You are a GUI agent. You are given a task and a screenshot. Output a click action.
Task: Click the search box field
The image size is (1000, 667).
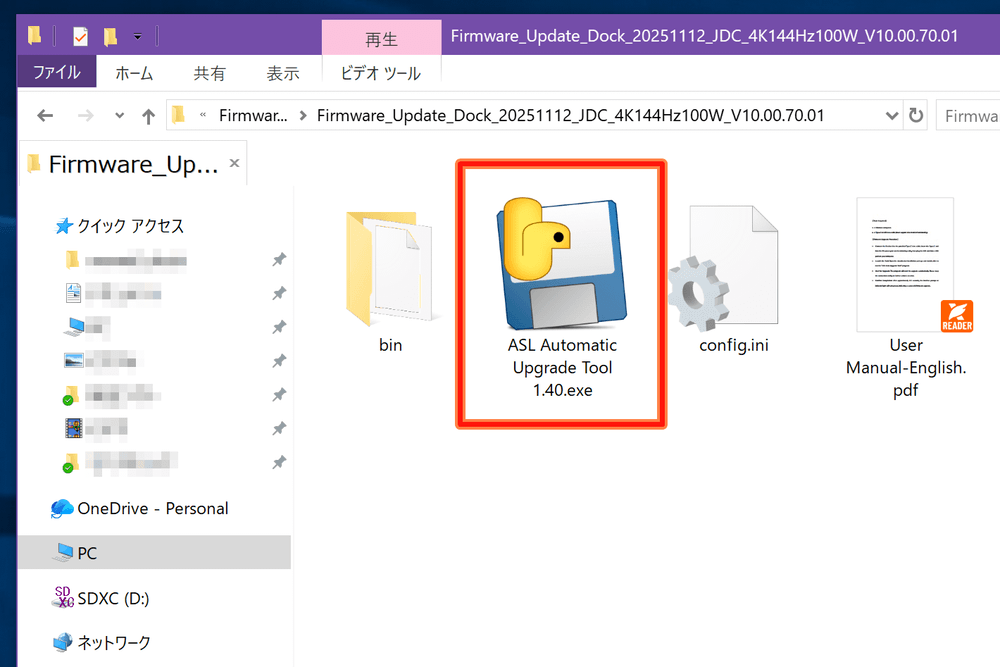pos(968,115)
